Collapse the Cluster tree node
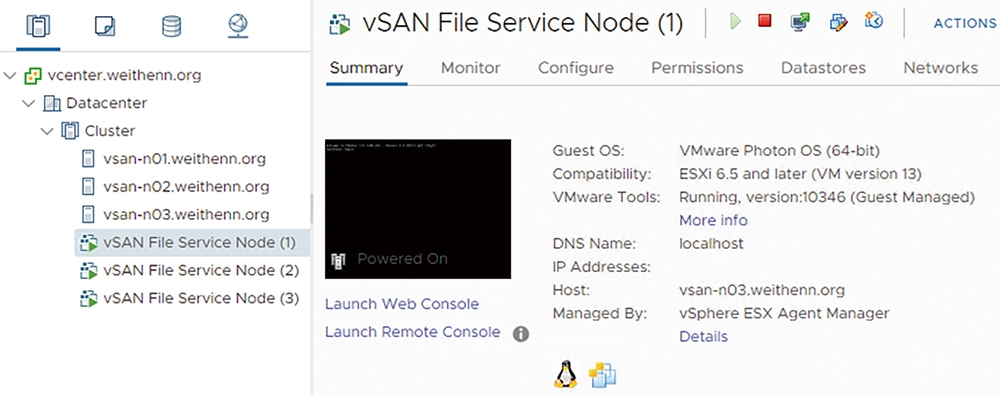 (47, 131)
